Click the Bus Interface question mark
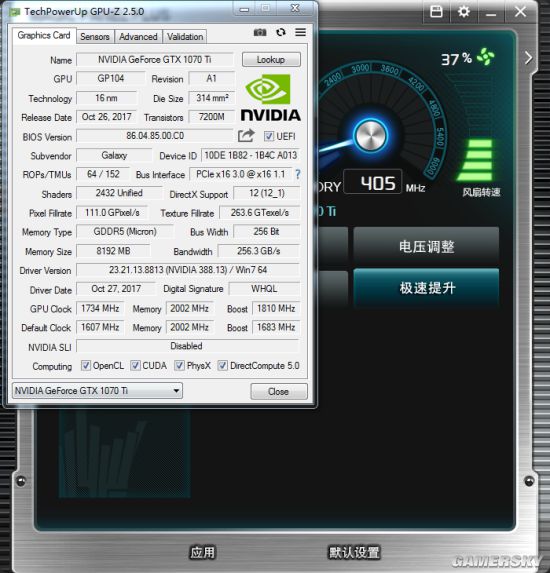 coord(298,174)
